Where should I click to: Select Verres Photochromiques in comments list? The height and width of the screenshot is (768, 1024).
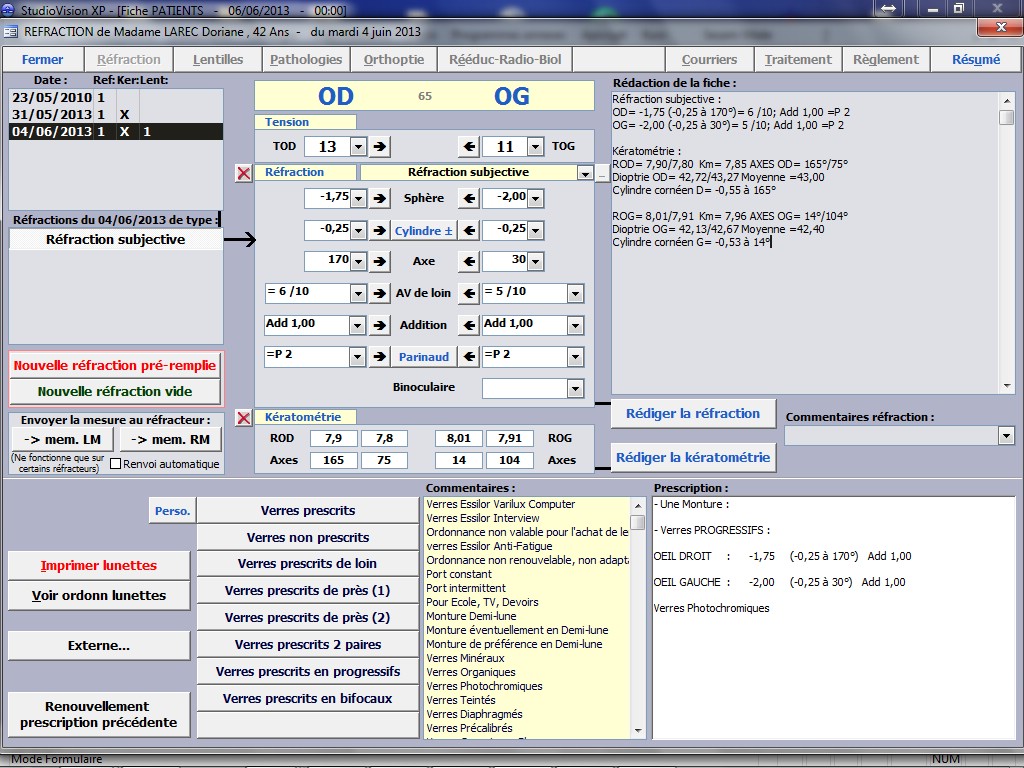pos(484,686)
